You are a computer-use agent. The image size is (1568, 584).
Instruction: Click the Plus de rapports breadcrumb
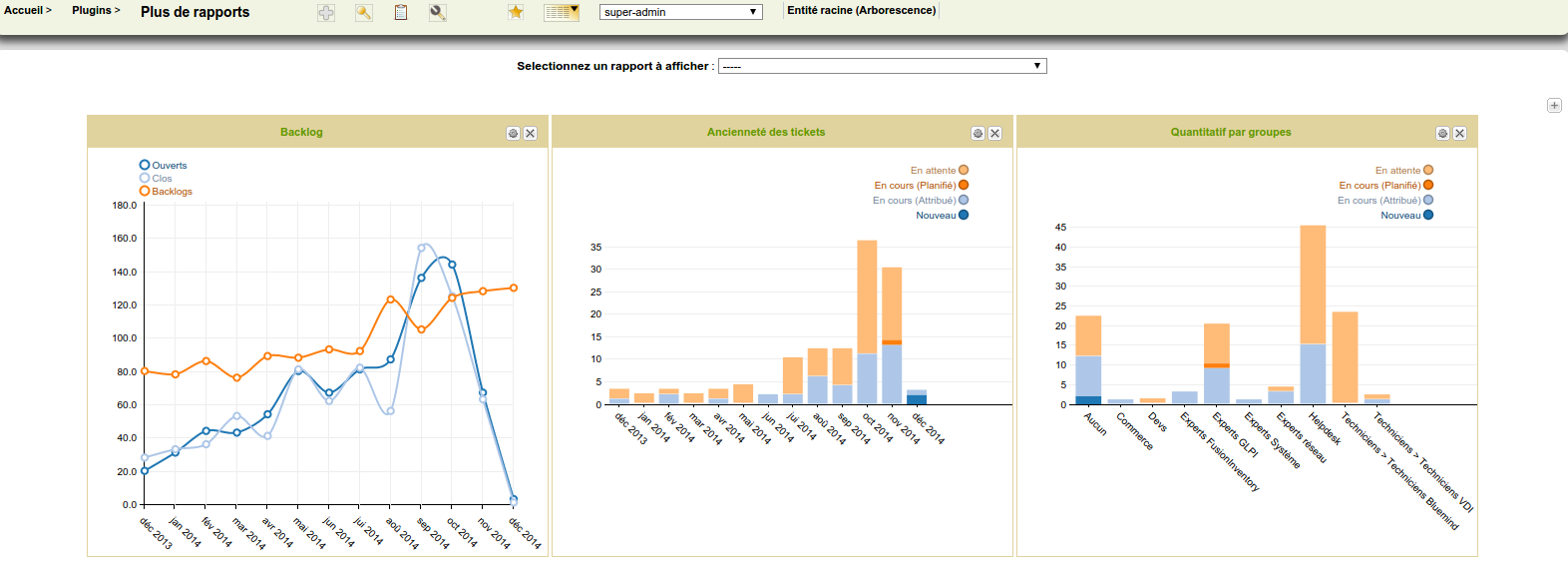195,12
